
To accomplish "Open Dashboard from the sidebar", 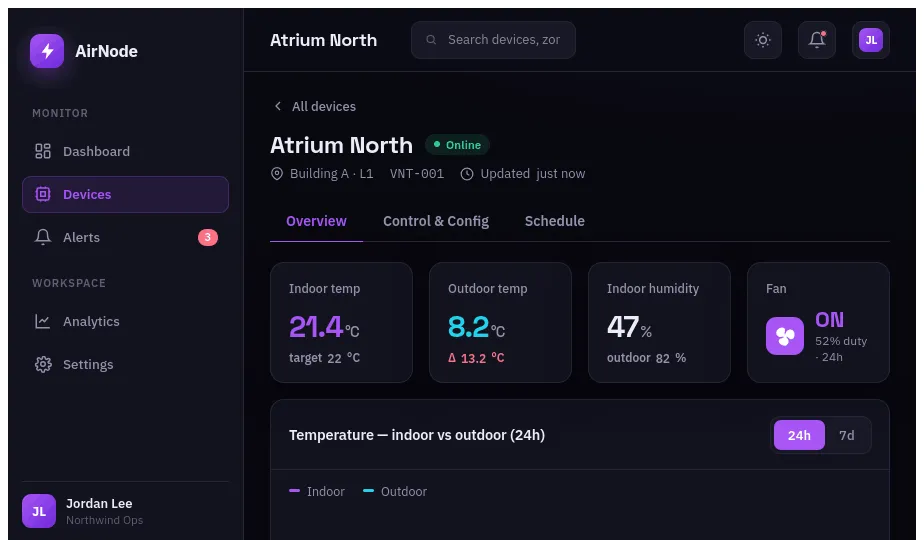I will tap(126, 152).
